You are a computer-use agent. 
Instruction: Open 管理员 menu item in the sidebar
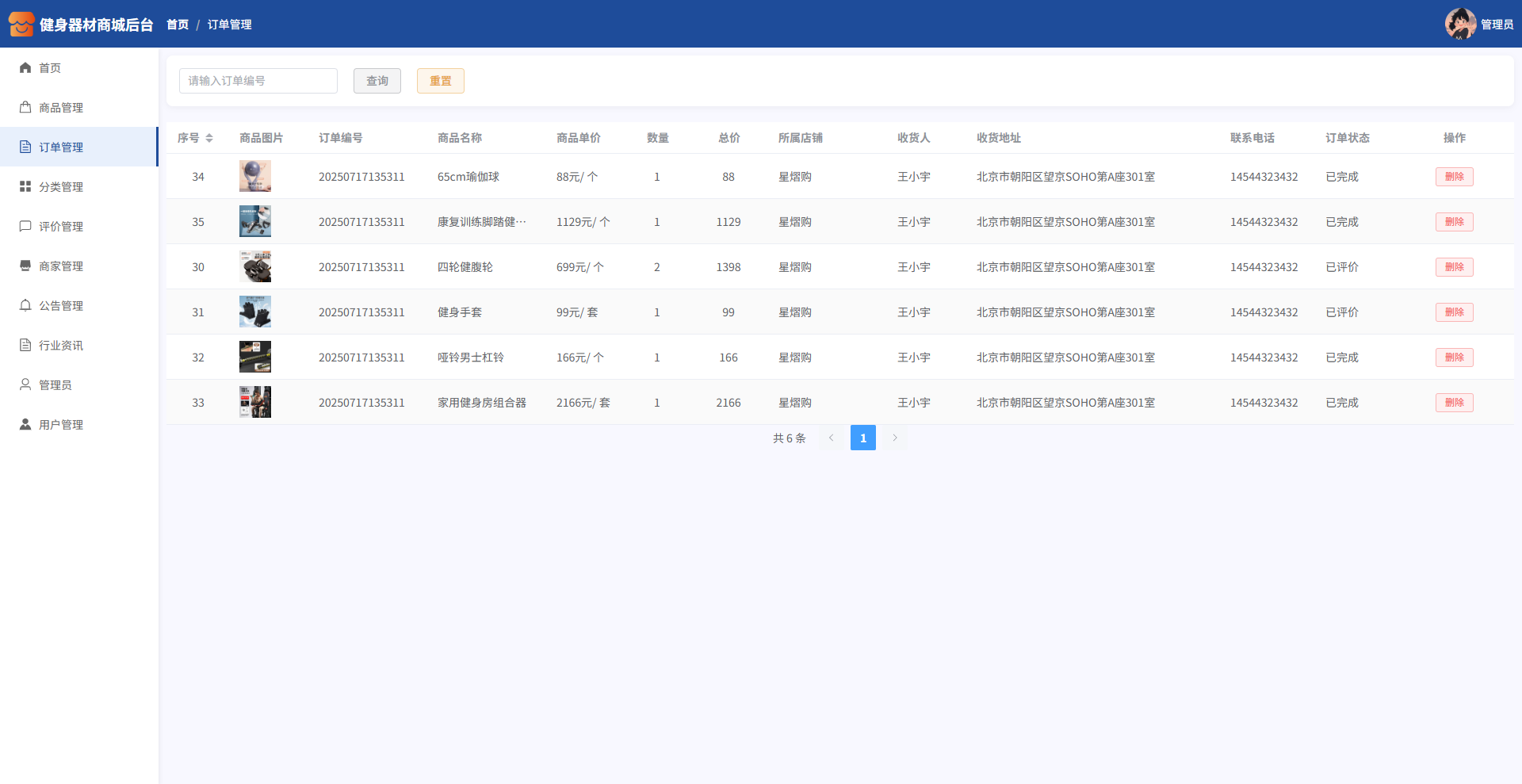point(55,384)
